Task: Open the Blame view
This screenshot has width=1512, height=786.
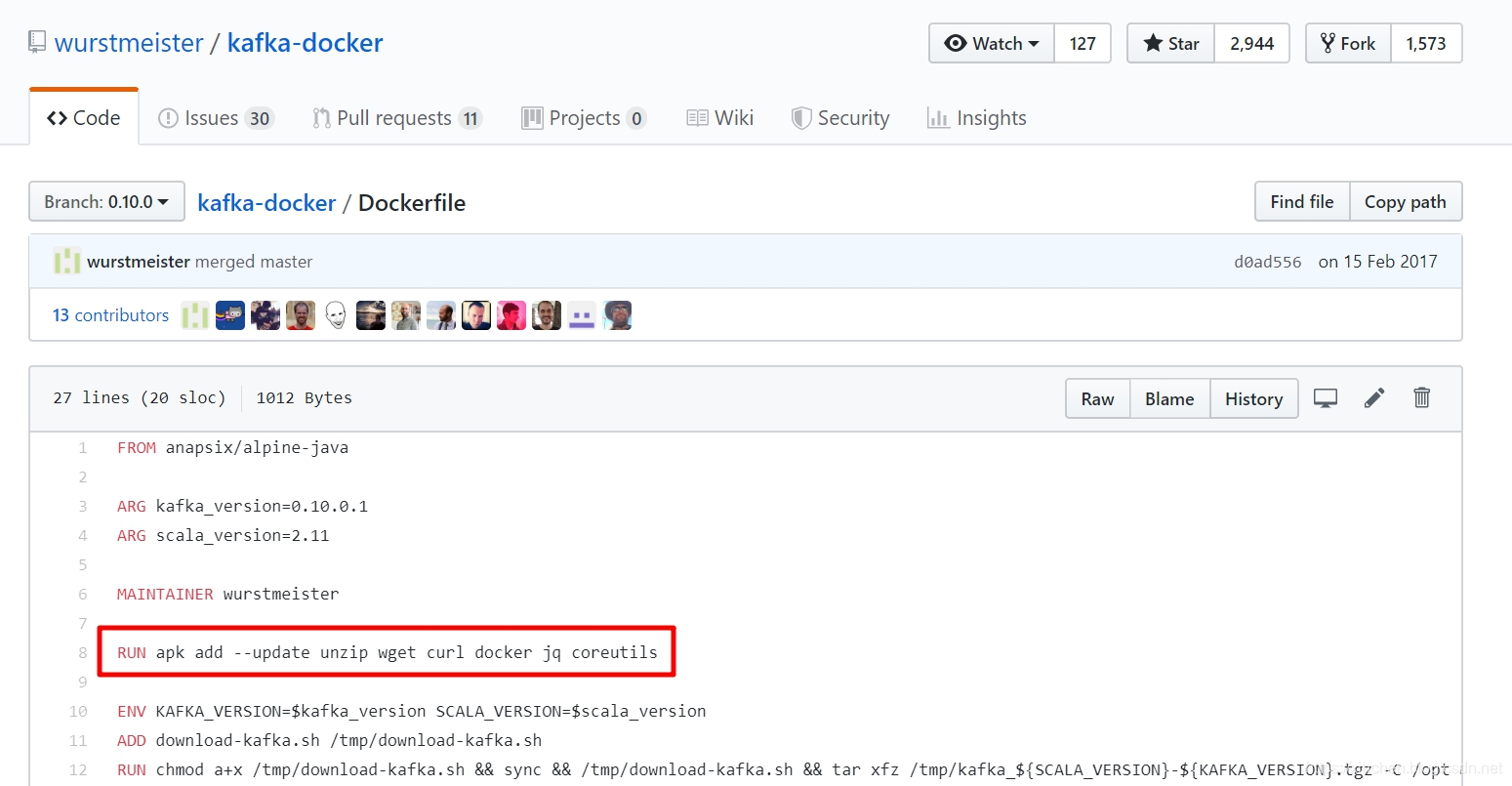Action: tap(1169, 398)
